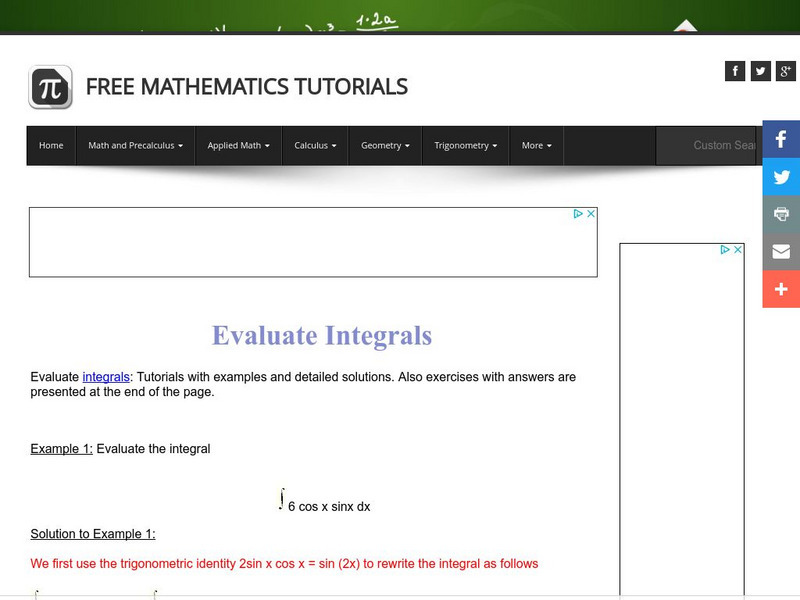This screenshot has width=800, height=600.
Task: Click the Solution to Example 1: label
Action: point(93,534)
